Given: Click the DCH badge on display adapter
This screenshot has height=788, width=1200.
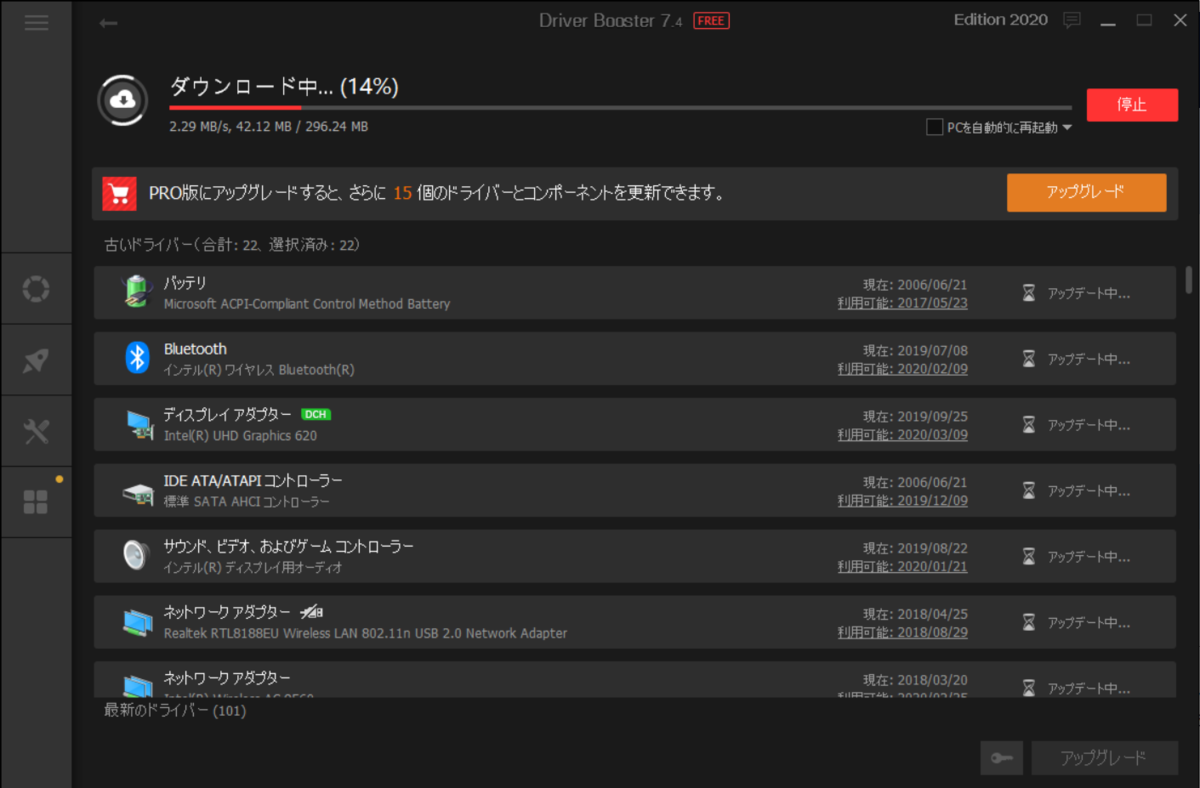Looking at the screenshot, I should (316, 414).
